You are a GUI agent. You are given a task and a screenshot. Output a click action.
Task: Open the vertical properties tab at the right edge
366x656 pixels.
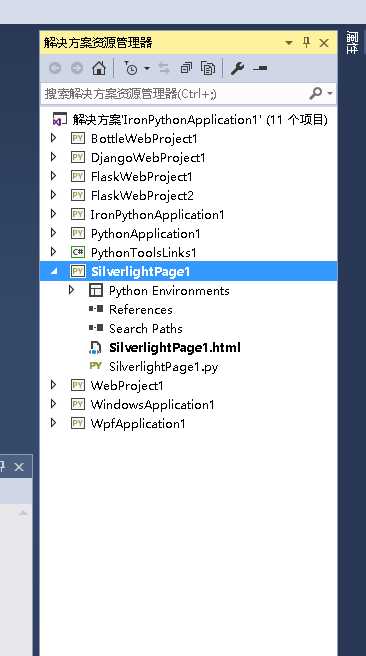(x=352, y=42)
